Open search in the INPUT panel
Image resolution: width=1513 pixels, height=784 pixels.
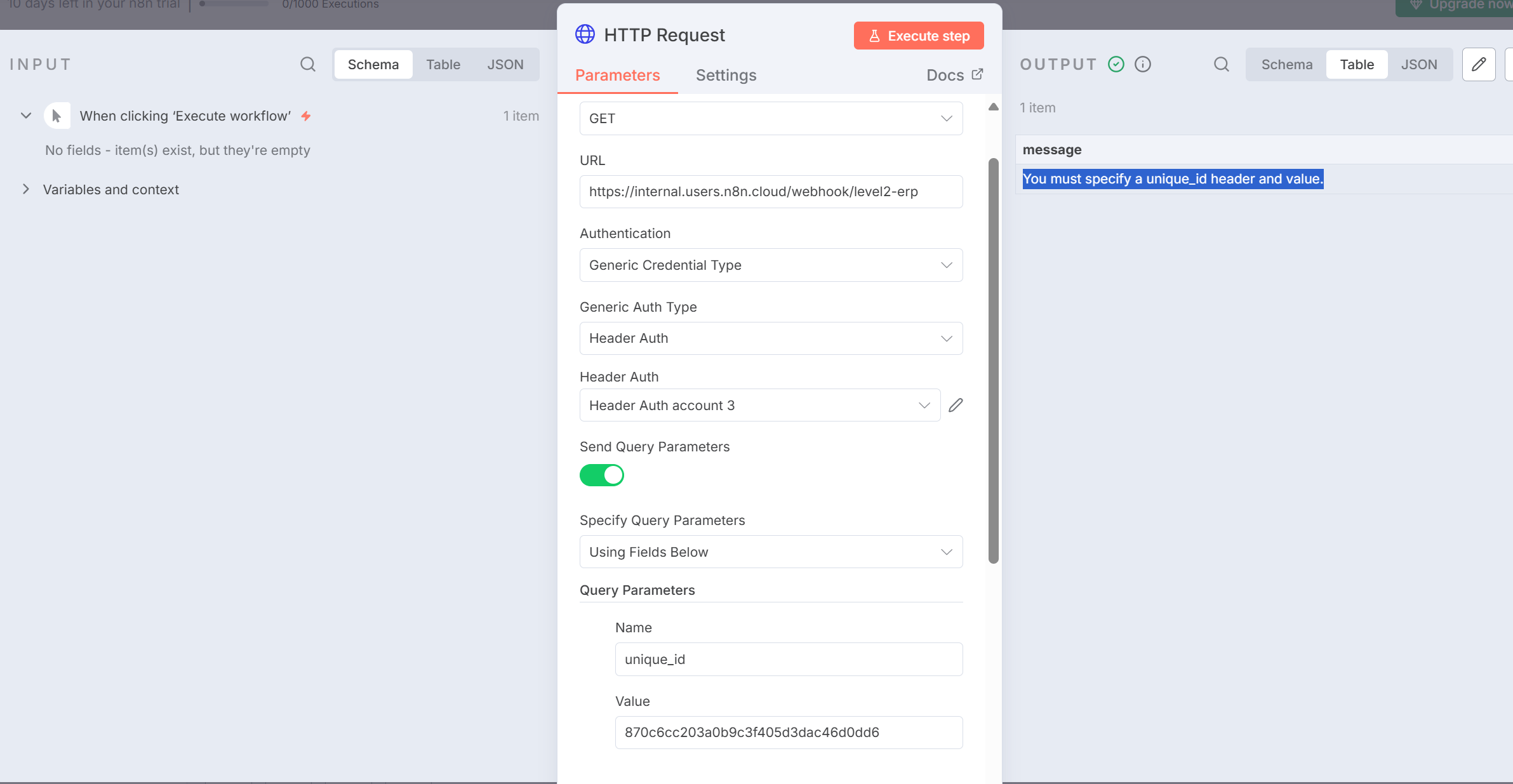(307, 64)
